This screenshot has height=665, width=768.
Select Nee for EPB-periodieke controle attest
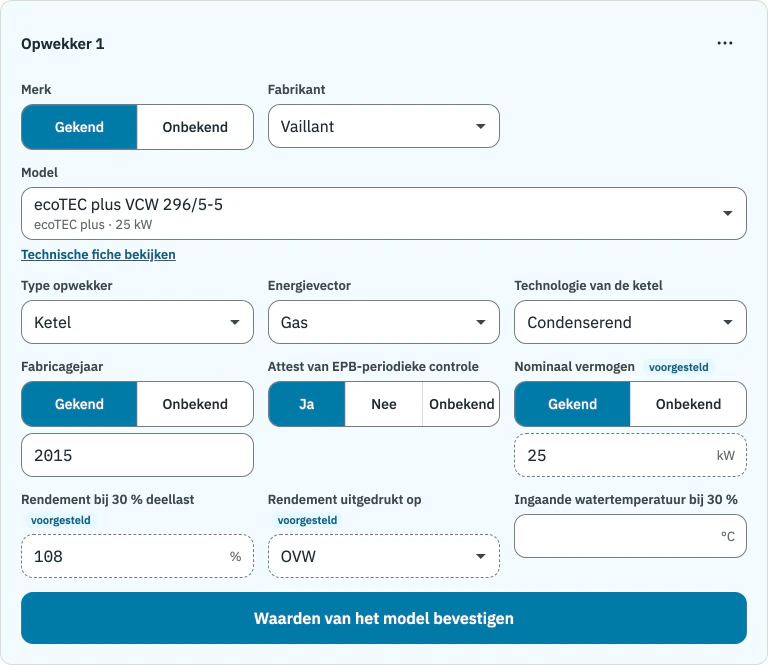(x=384, y=404)
